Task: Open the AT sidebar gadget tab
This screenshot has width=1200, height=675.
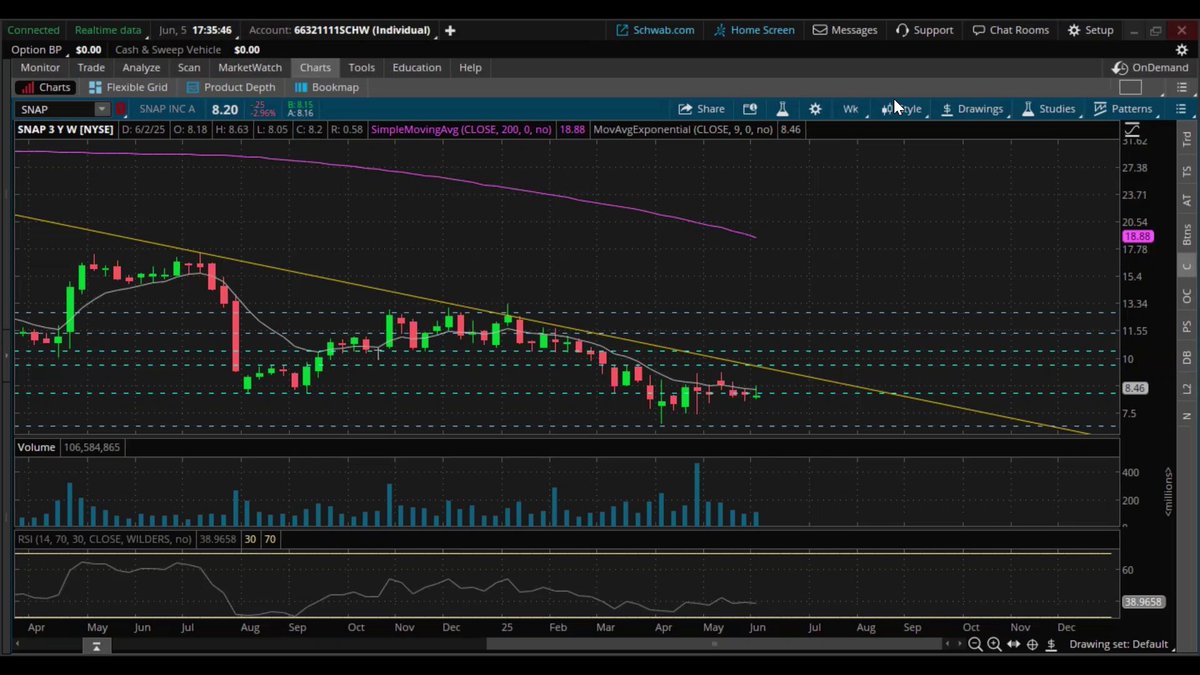Action: click(x=1187, y=200)
